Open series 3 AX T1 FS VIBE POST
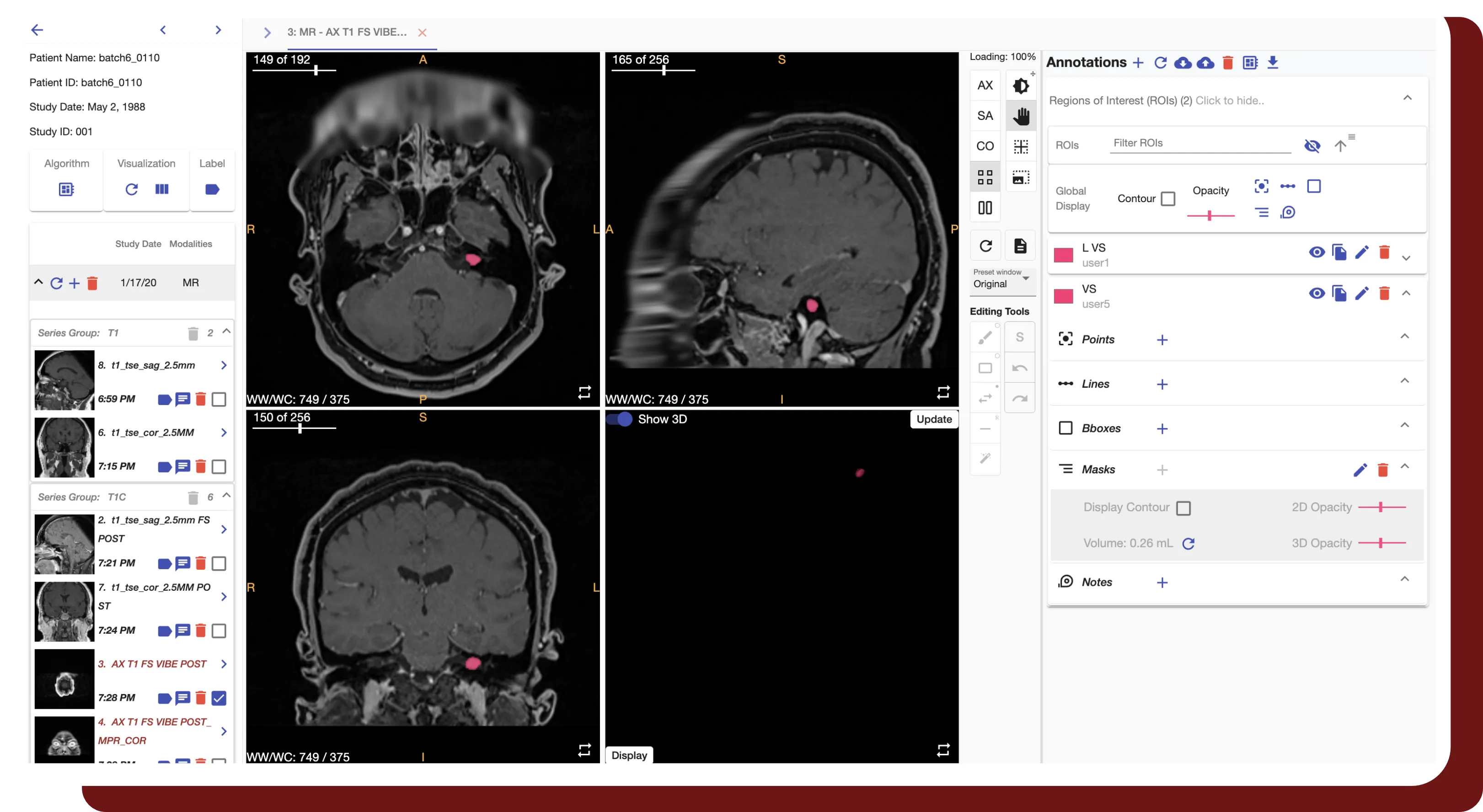The height and width of the screenshot is (812, 1483). 153,663
